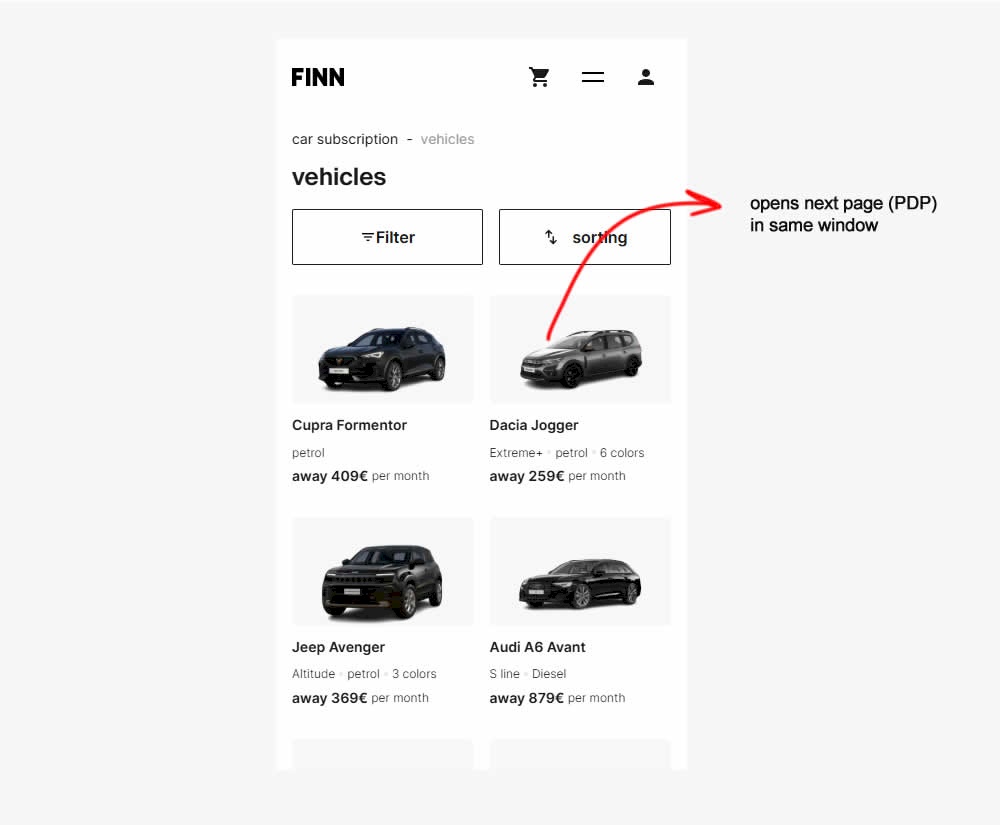Click Jeep Avenger 3 colors label

click(414, 674)
